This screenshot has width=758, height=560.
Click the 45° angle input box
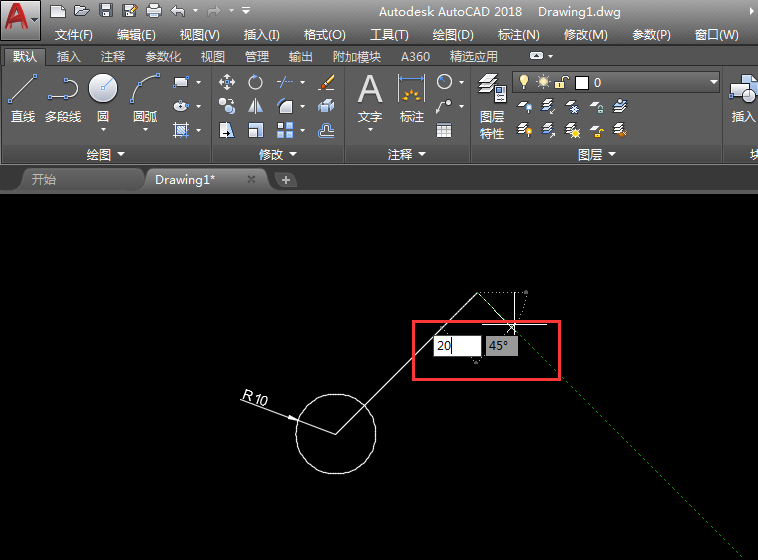point(502,346)
